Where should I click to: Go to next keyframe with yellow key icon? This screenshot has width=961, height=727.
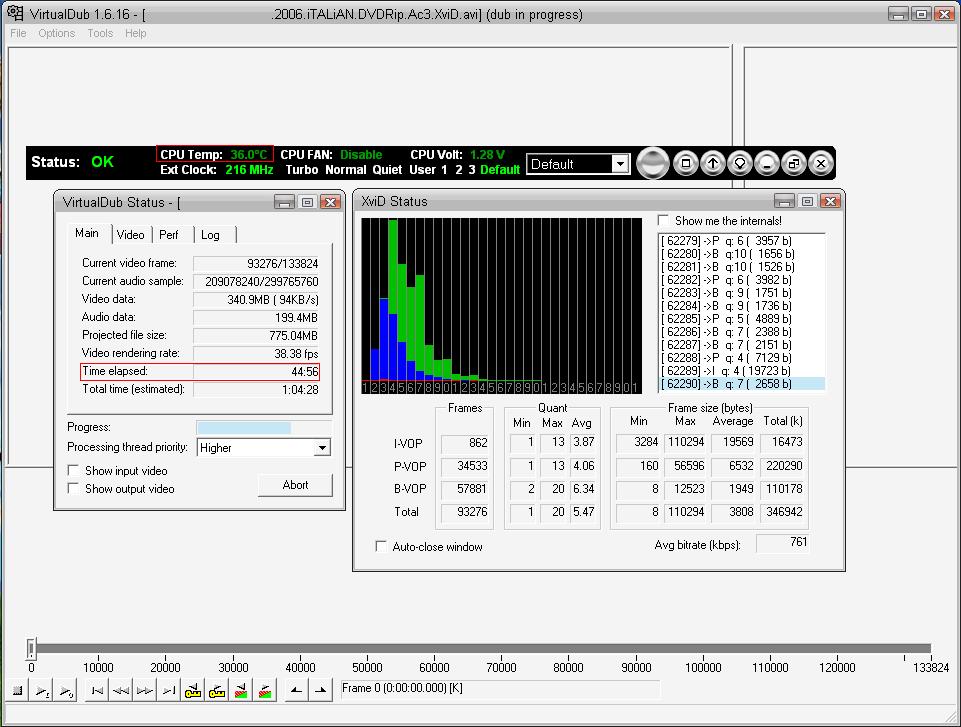click(216, 691)
